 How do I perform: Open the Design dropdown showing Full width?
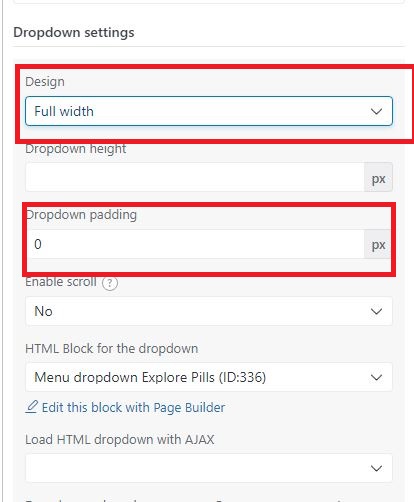tap(209, 111)
